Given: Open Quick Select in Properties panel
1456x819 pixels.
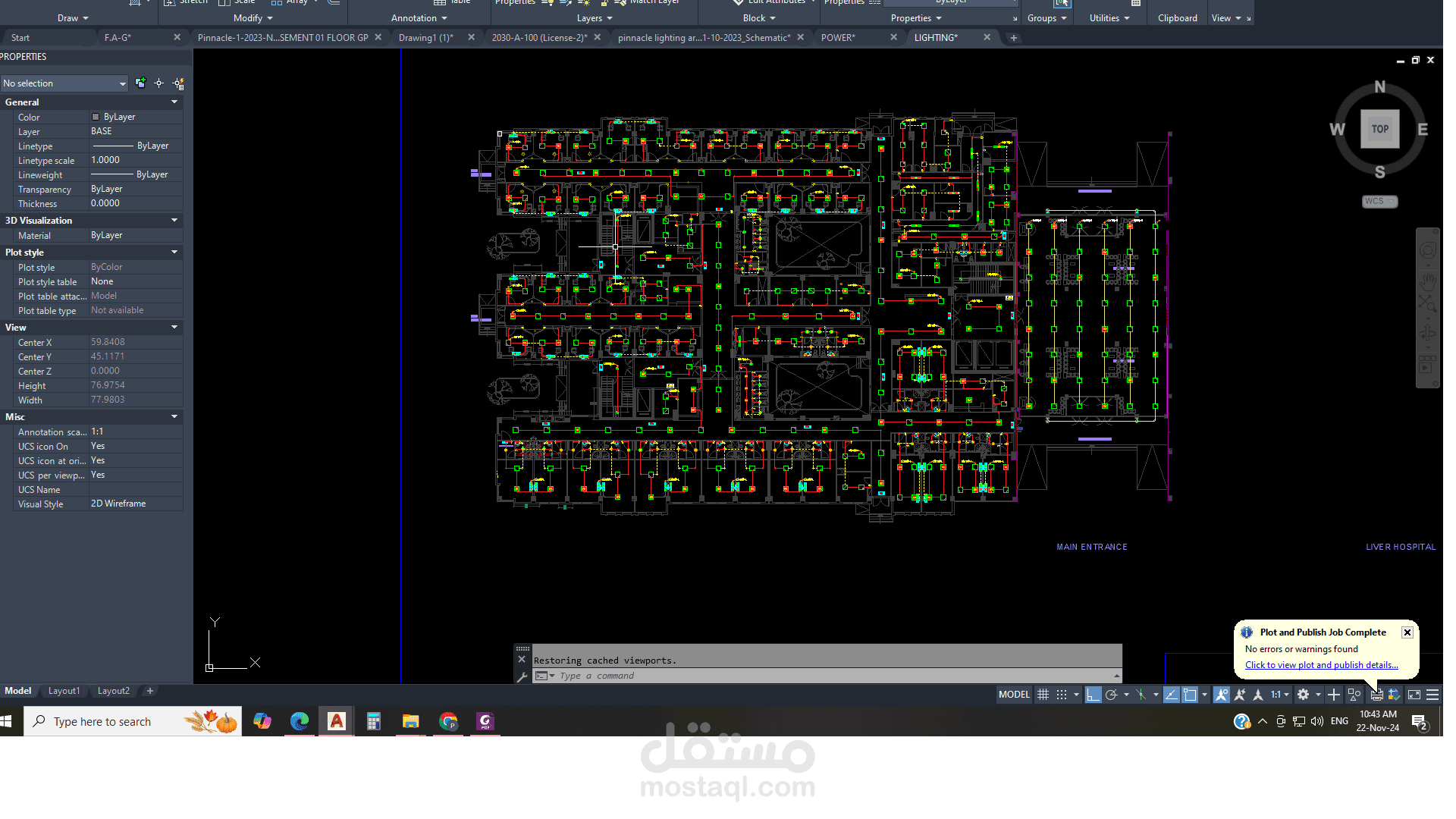Looking at the screenshot, I should [x=179, y=83].
